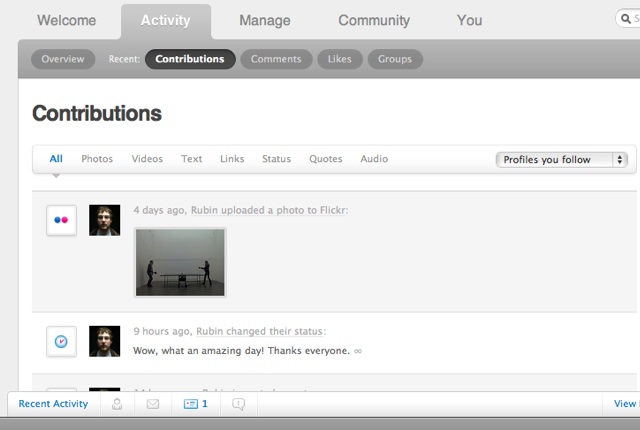Go to the Manage tab
Viewport: 640px width, 430px height.
pyautogui.click(x=265, y=20)
